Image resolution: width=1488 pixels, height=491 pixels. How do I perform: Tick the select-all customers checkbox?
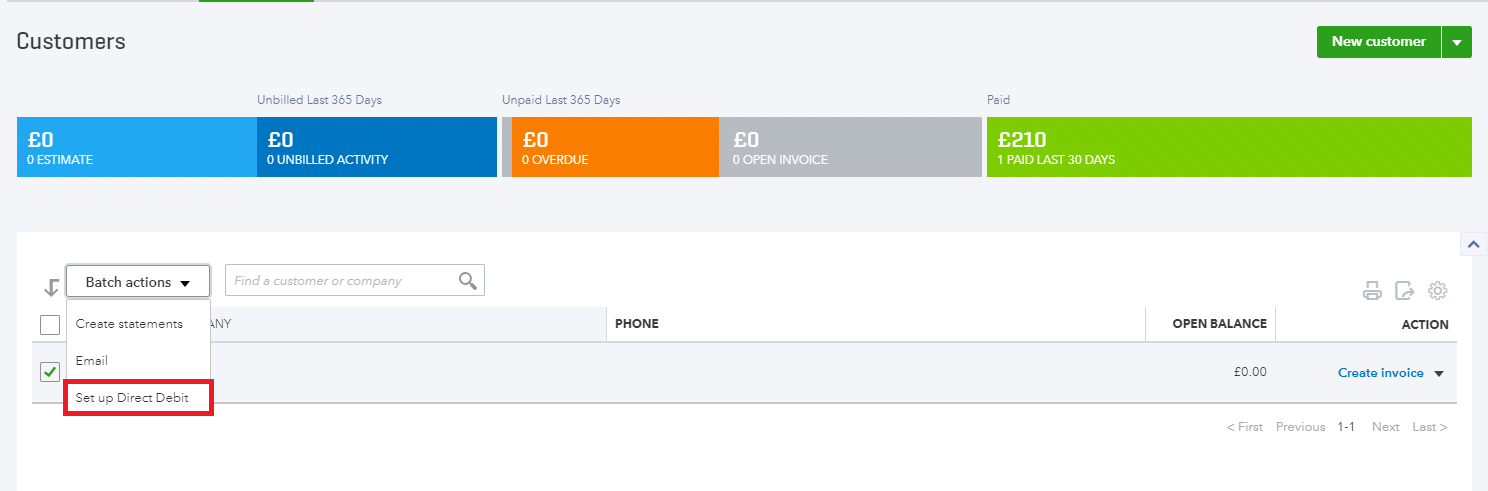(50, 325)
